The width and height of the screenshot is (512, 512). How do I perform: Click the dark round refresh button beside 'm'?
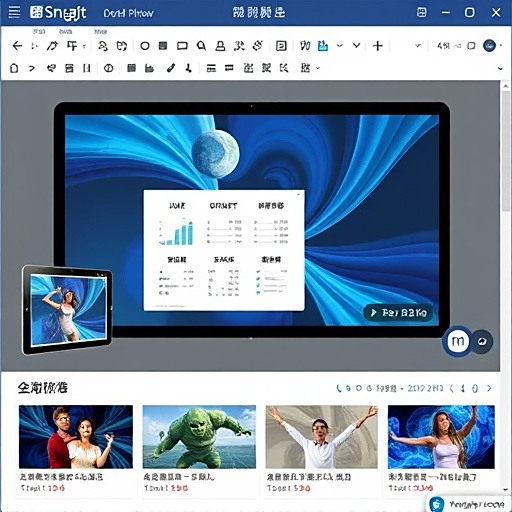482,341
